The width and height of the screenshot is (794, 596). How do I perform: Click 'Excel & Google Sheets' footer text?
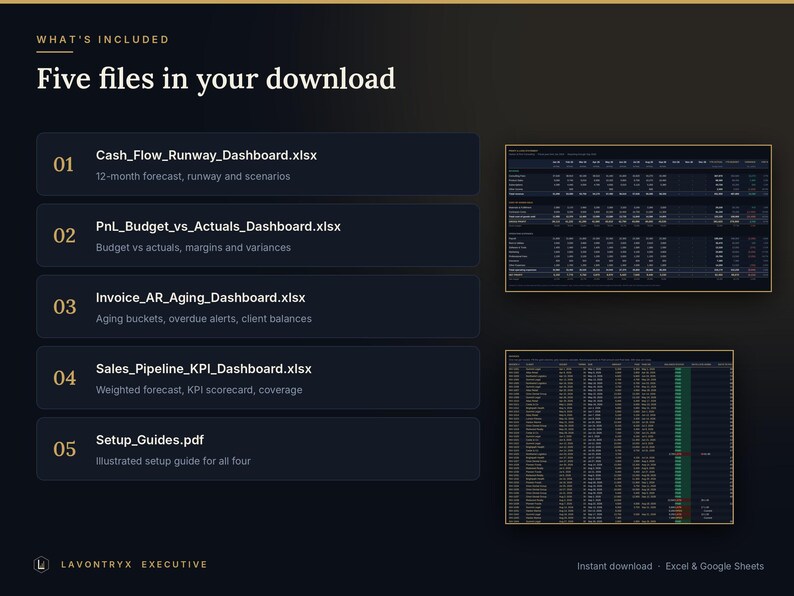point(714,567)
